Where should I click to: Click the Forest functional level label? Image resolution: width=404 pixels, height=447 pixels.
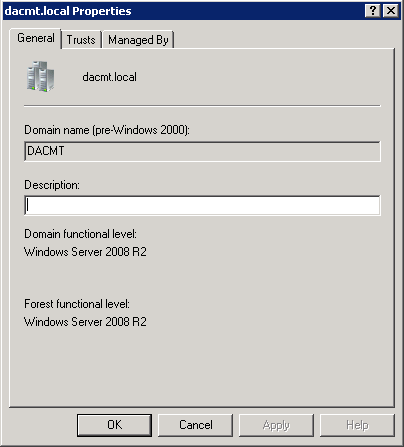(77, 304)
